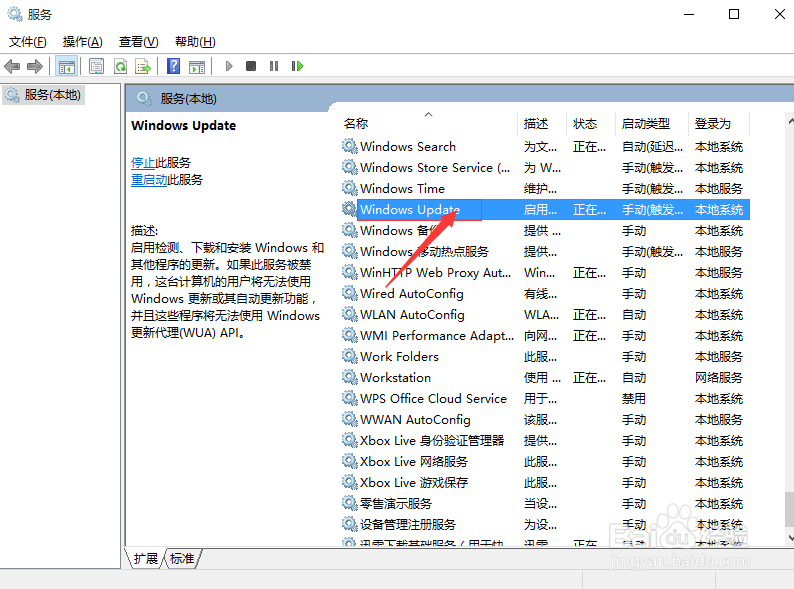
Task: Click the Pause Service icon
Action: click(x=274, y=66)
